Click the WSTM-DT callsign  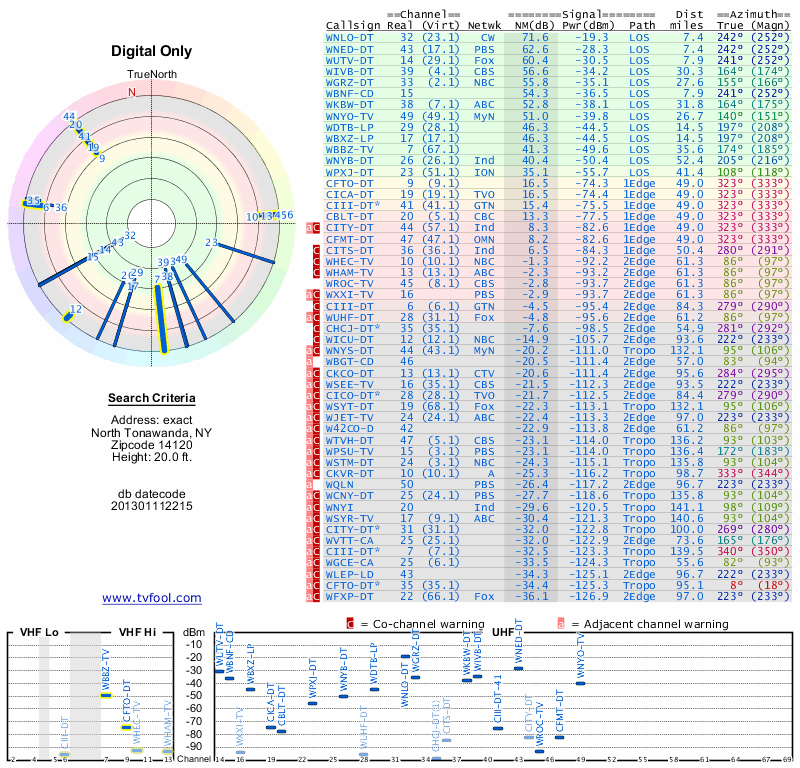coord(349,462)
